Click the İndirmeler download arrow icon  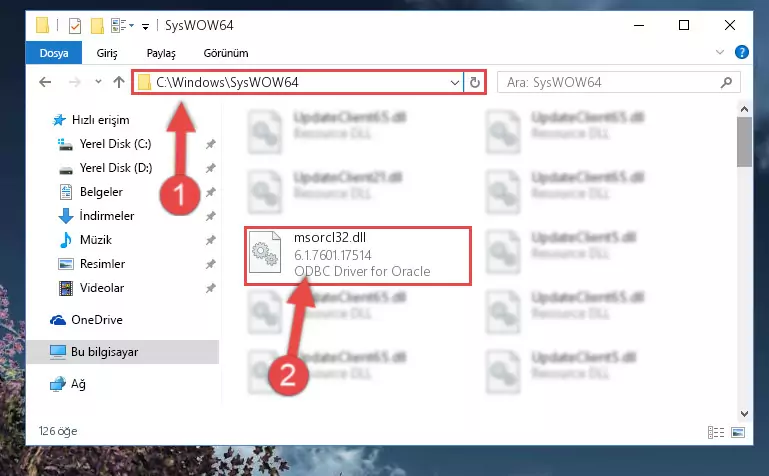pyautogui.click(x=66, y=216)
